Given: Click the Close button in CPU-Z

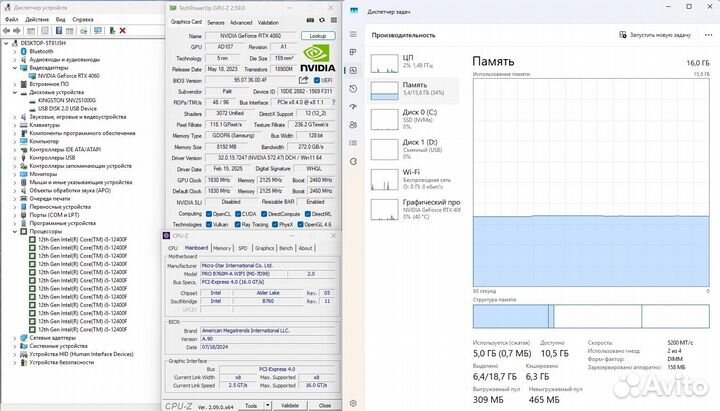Looking at the screenshot, I should point(325,405).
